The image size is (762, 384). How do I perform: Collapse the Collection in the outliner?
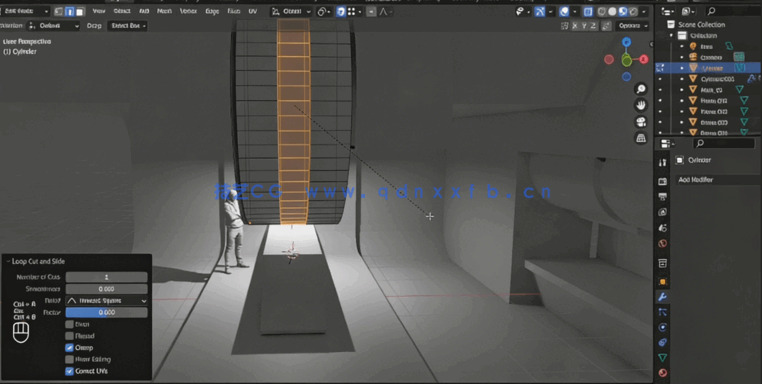tap(672, 35)
